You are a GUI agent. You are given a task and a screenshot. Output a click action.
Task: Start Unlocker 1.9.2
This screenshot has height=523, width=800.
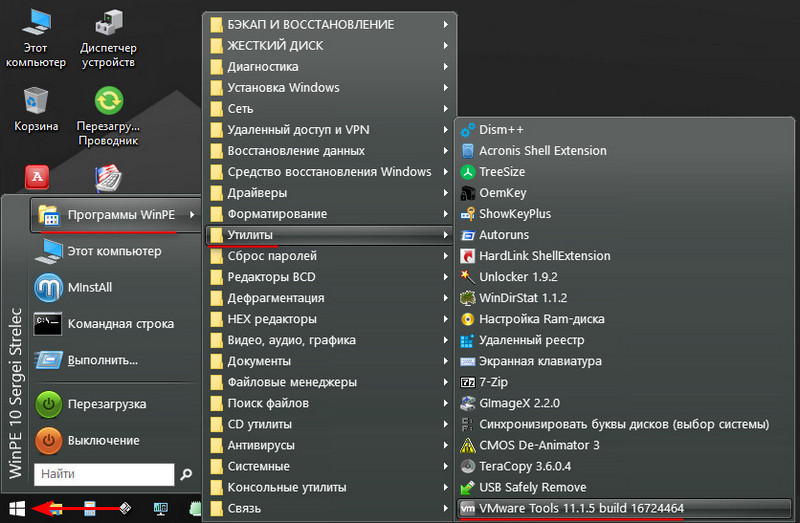[x=624, y=277]
